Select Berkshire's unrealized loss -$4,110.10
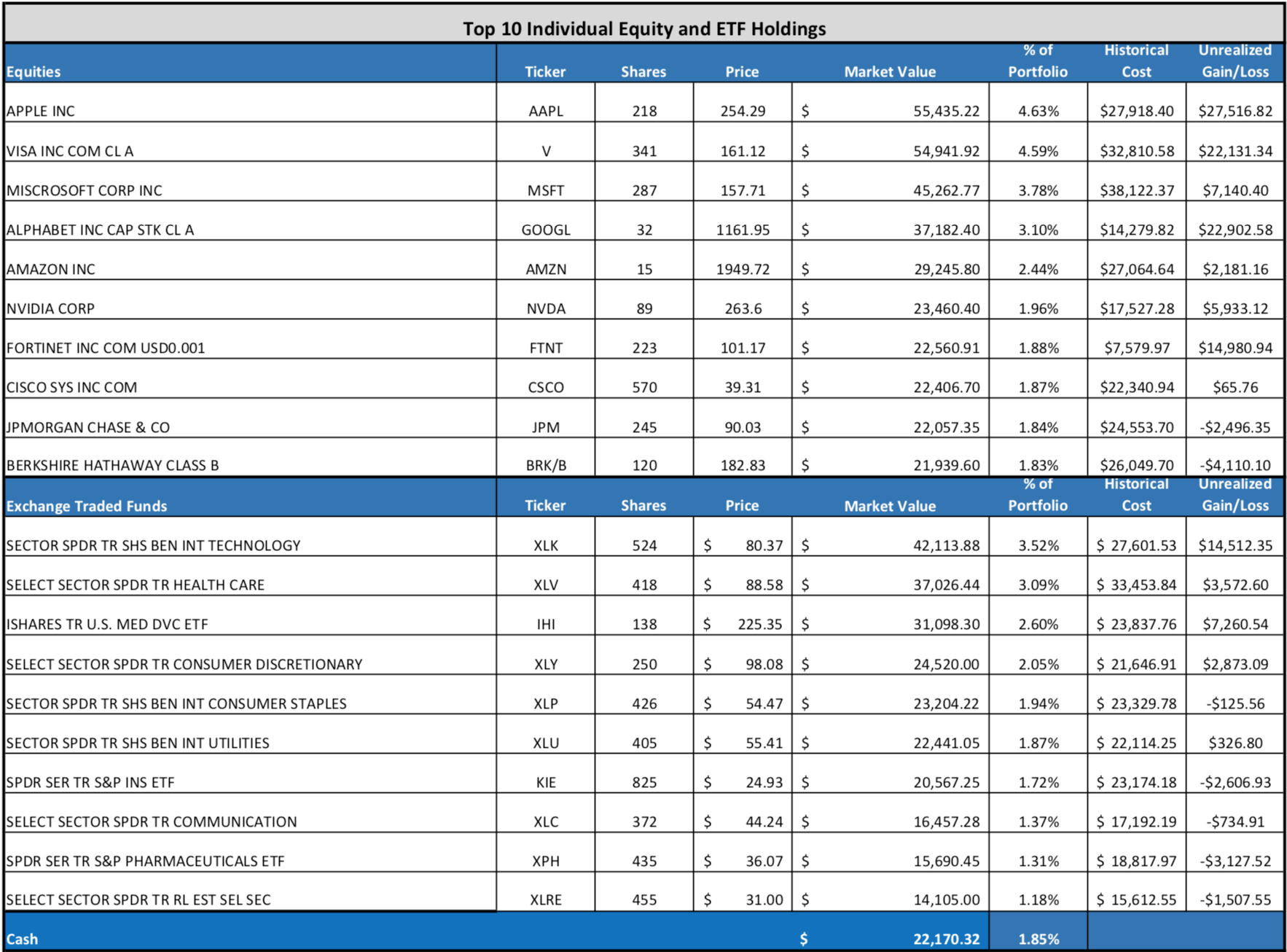 pos(1235,465)
